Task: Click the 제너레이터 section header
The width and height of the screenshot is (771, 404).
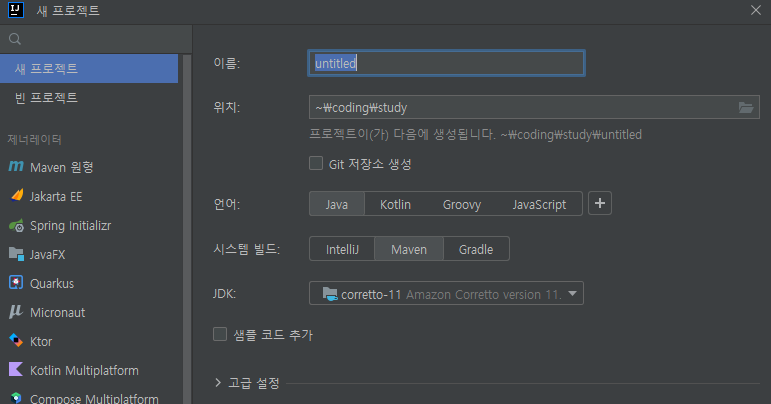Action: [34, 139]
